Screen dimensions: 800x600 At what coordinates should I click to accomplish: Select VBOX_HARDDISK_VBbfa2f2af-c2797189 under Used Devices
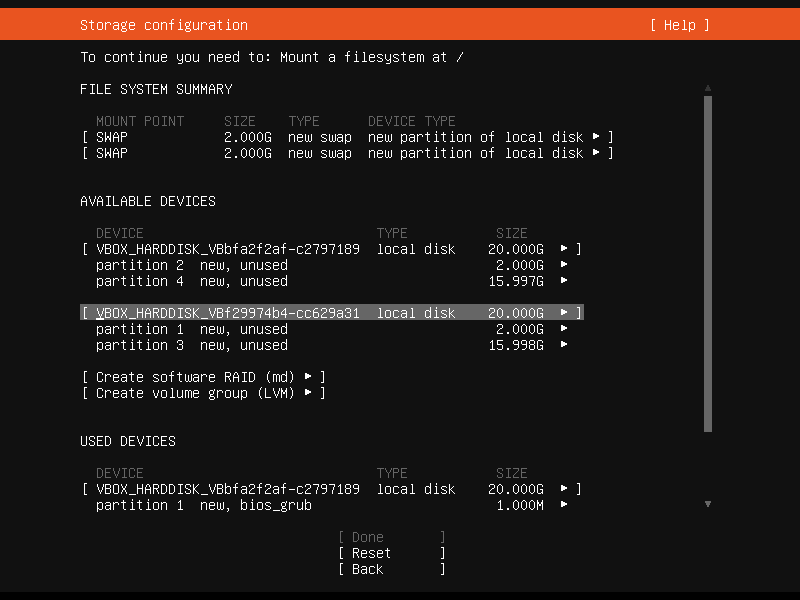coord(332,489)
